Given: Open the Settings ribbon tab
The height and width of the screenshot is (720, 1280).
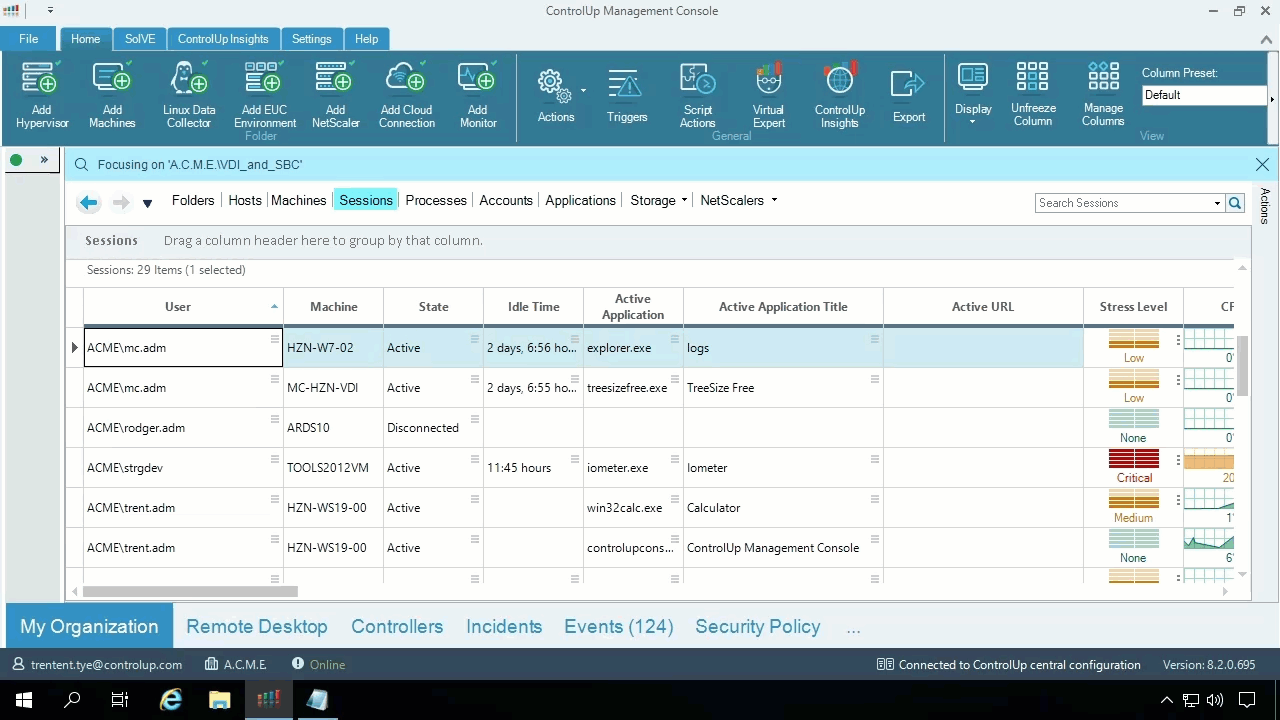Looking at the screenshot, I should [312, 39].
